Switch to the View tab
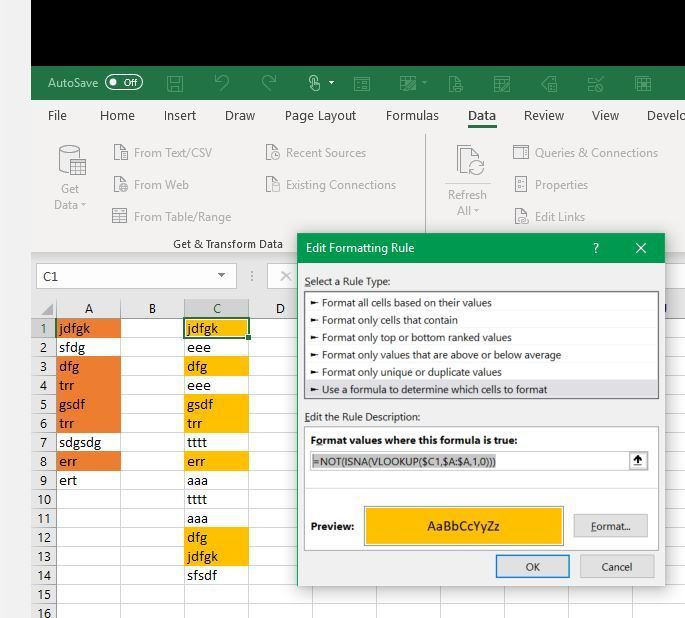 (605, 115)
